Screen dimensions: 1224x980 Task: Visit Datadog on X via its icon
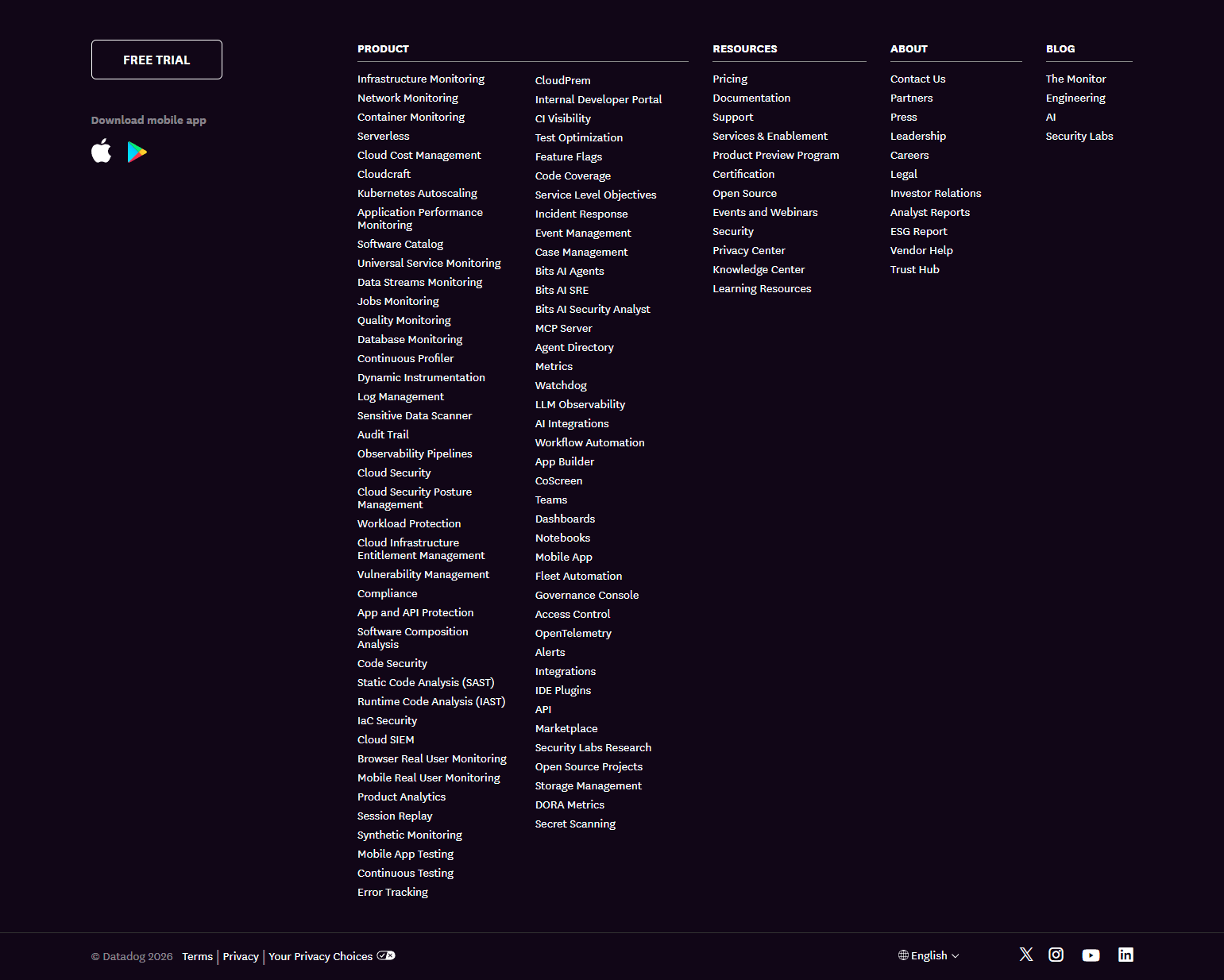pos(1025,955)
